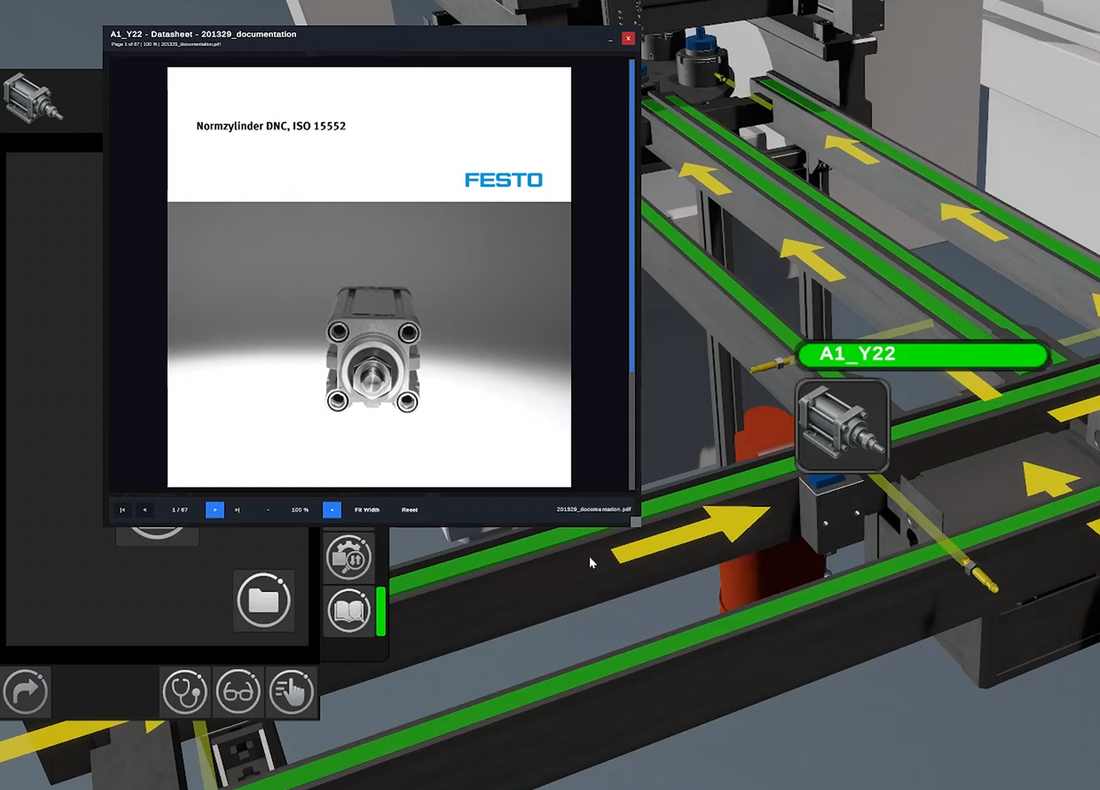Jump to last page of datasheet
This screenshot has height=790, width=1100.
pos(237,510)
